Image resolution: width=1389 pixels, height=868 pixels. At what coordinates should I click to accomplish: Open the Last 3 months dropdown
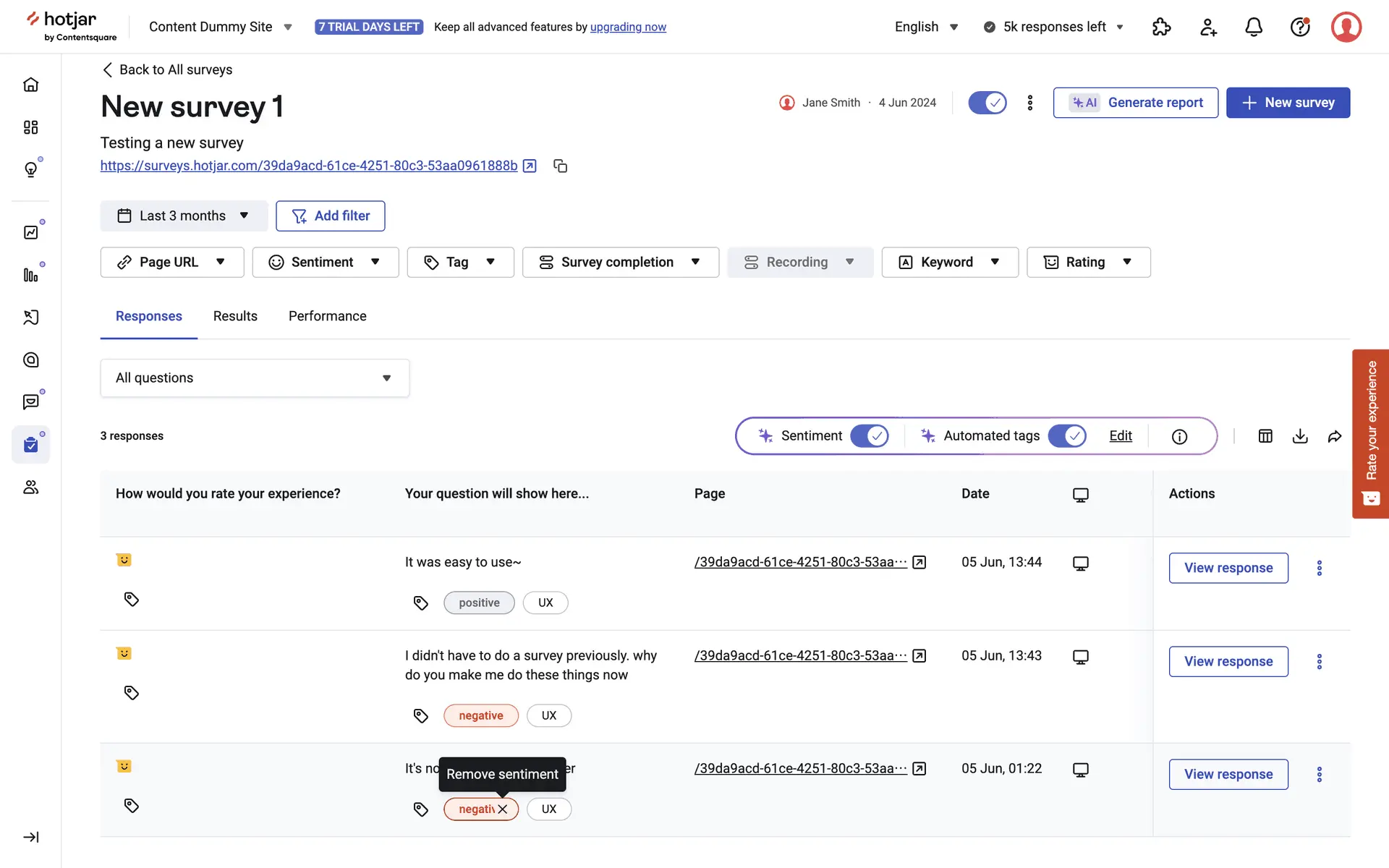pos(184,216)
